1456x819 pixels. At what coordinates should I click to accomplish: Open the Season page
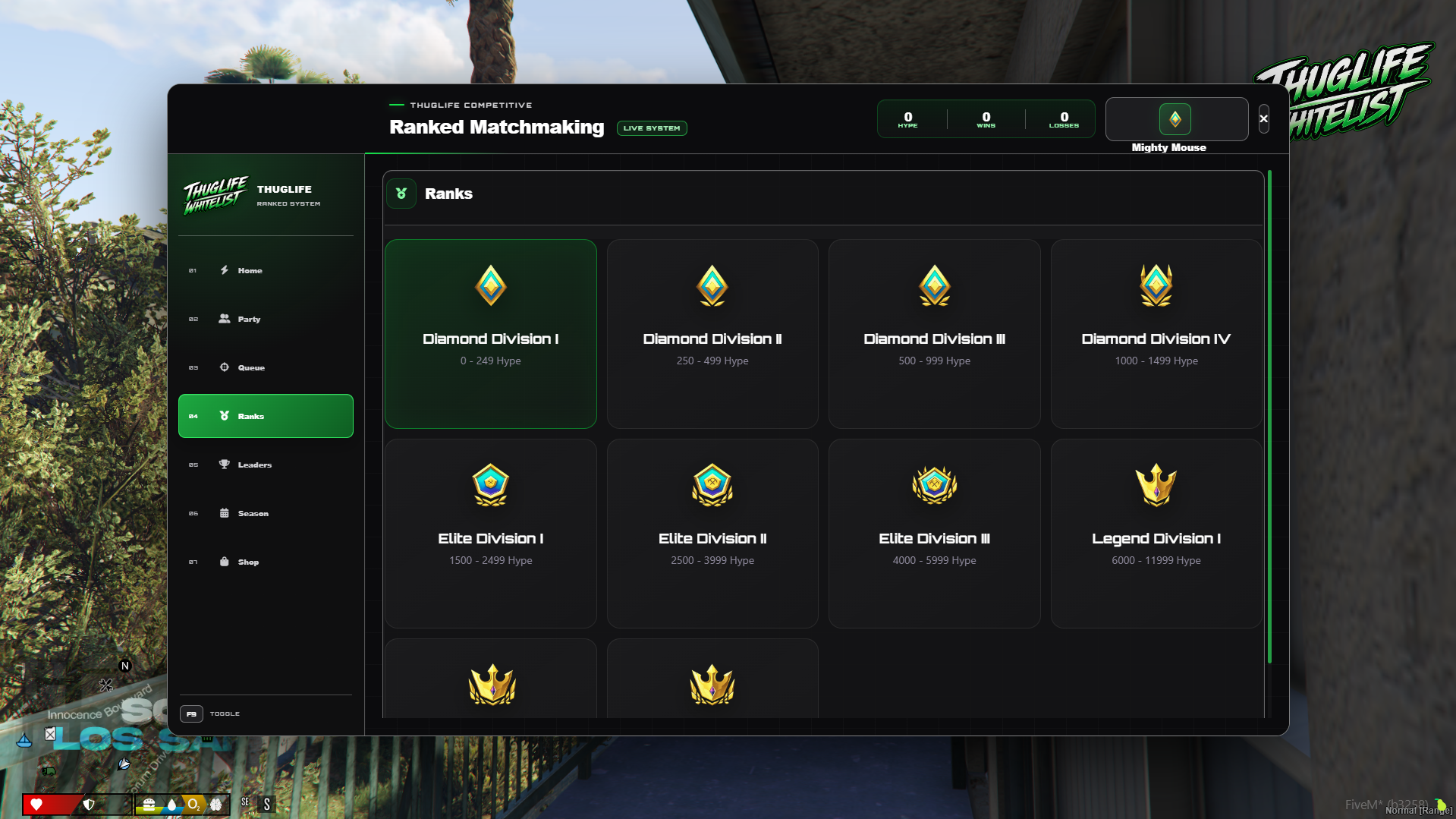(266, 513)
